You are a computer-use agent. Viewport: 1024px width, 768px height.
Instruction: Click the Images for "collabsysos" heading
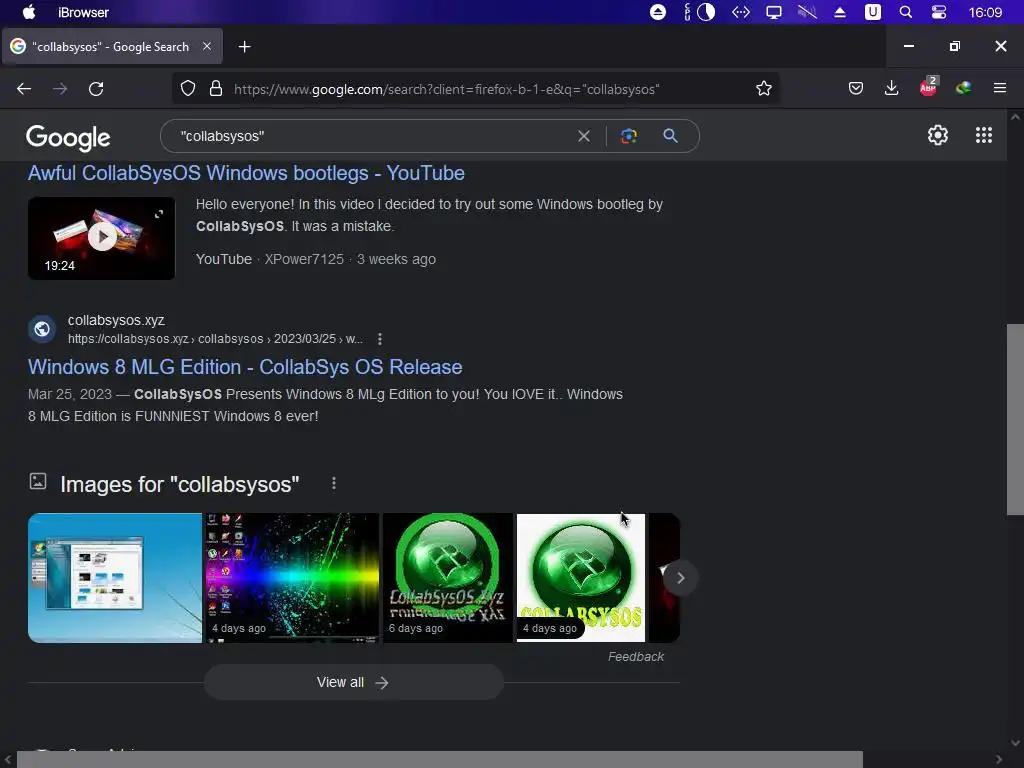180,485
